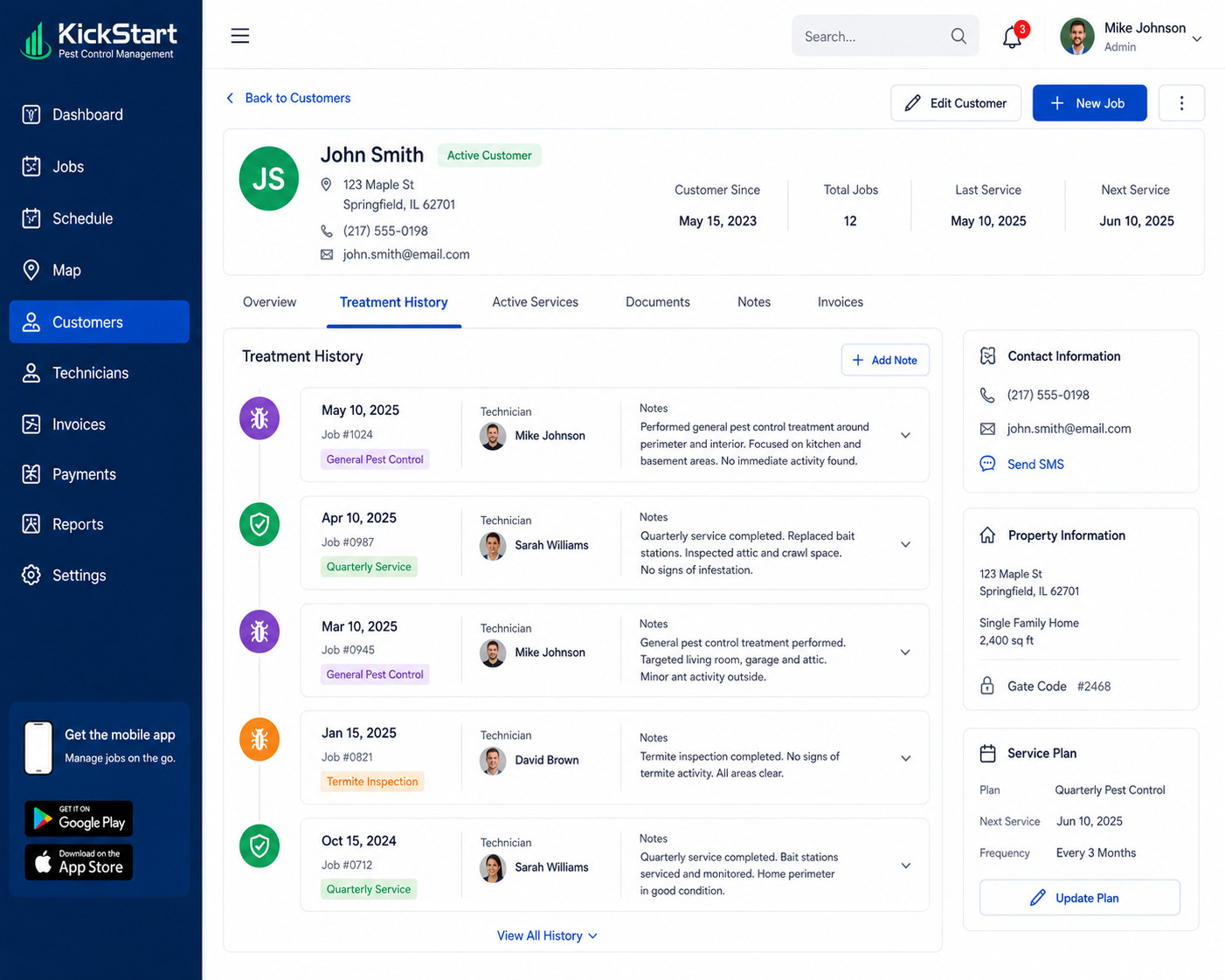Switch to the Notes tab
The width and height of the screenshot is (1225, 980).
click(754, 302)
